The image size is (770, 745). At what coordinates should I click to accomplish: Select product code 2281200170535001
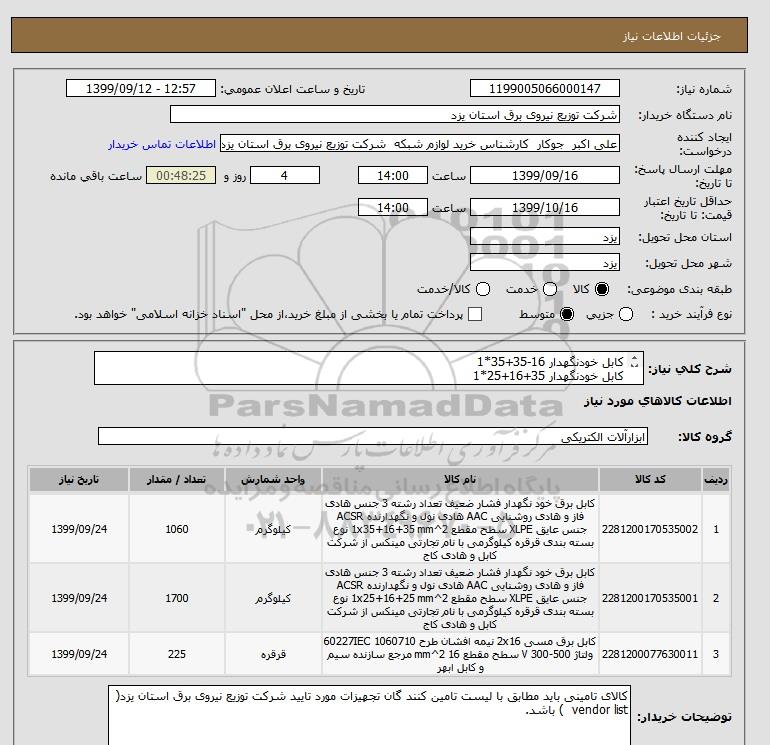pyautogui.click(x=650, y=598)
